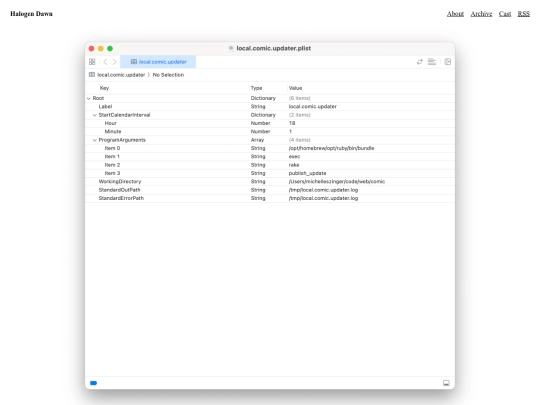Viewport: 540px width, 405px height.
Task: Collapse the StartCalendarInterval disclosure arrow
Action: pyautogui.click(x=95, y=115)
